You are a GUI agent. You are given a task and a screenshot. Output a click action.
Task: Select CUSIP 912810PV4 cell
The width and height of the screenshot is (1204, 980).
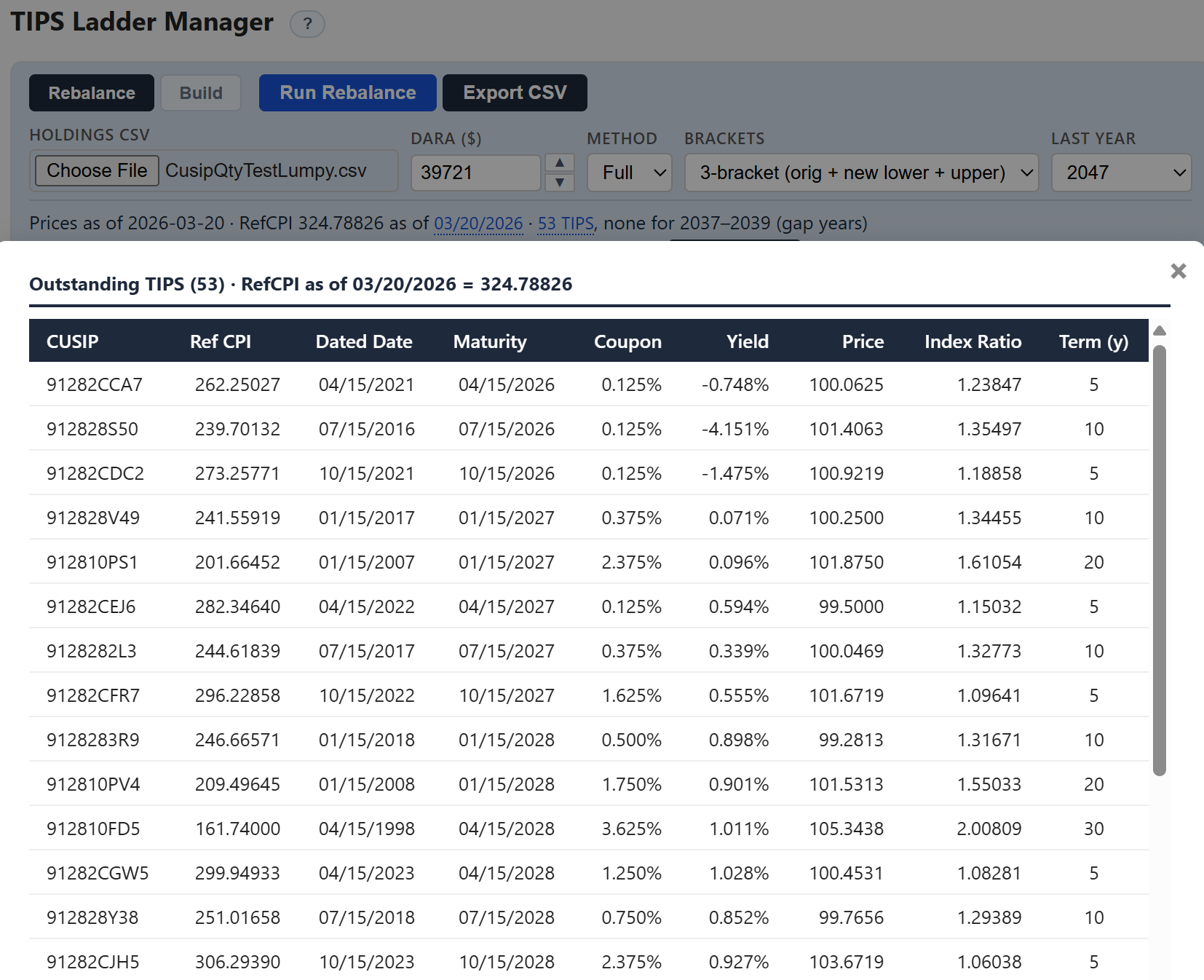(x=93, y=784)
